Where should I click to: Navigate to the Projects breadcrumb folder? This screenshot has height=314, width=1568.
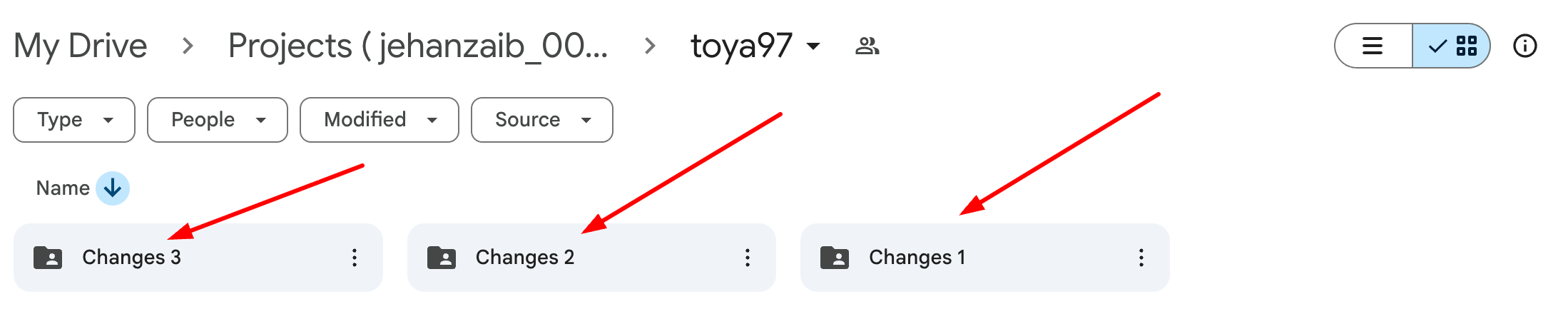(x=417, y=46)
